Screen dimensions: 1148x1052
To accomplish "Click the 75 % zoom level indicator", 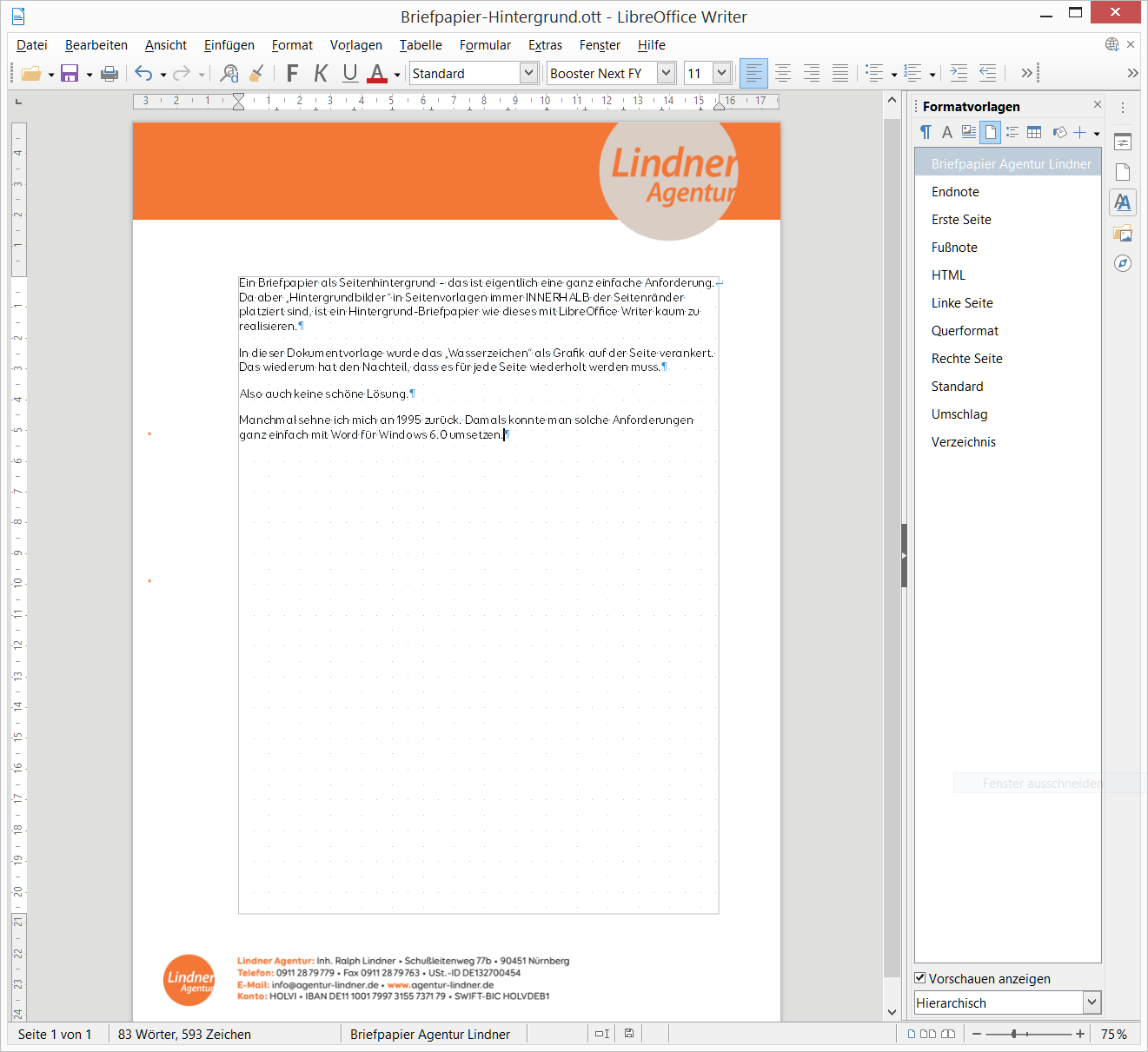I will pyautogui.click(x=1114, y=1034).
